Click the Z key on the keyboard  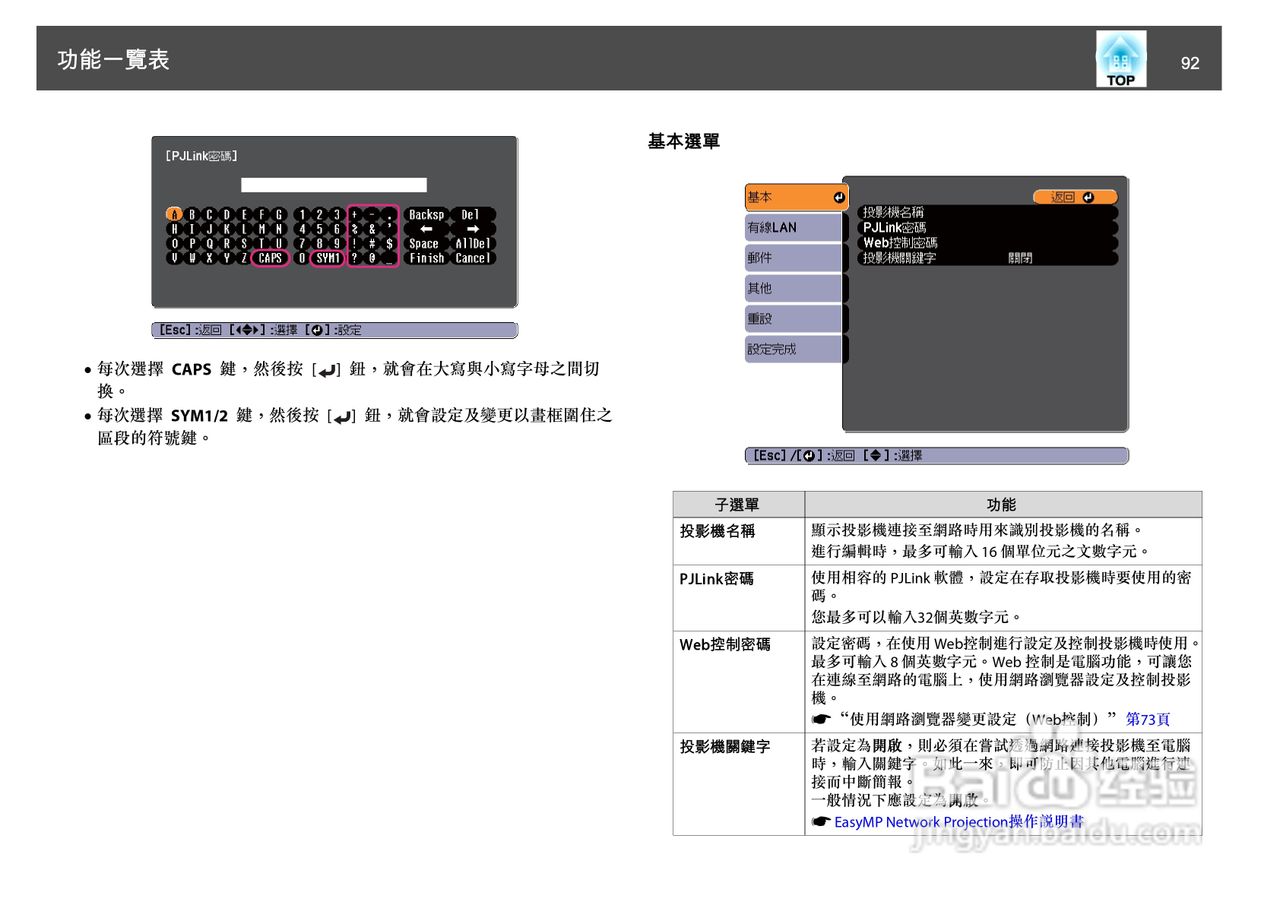tap(244, 258)
